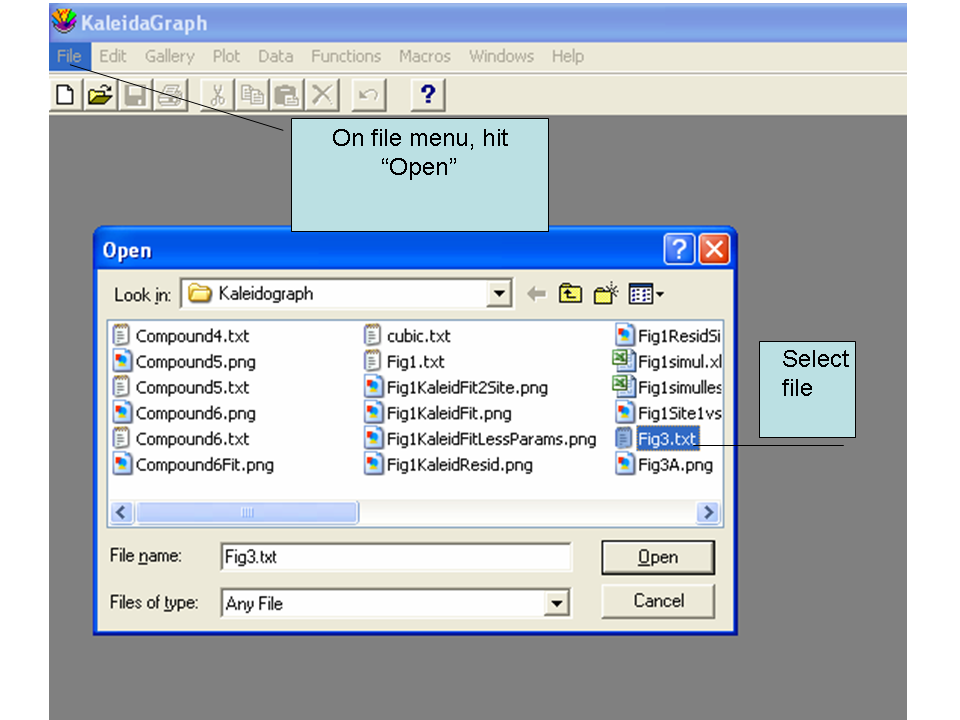Select Fig1KaleidFit.png file
960x720 pixels.
pos(438,413)
